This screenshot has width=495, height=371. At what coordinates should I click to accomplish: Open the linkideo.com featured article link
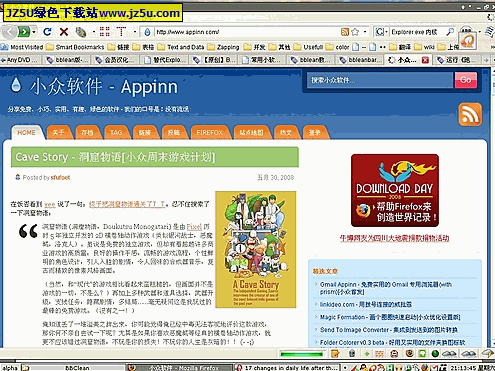click(x=366, y=304)
